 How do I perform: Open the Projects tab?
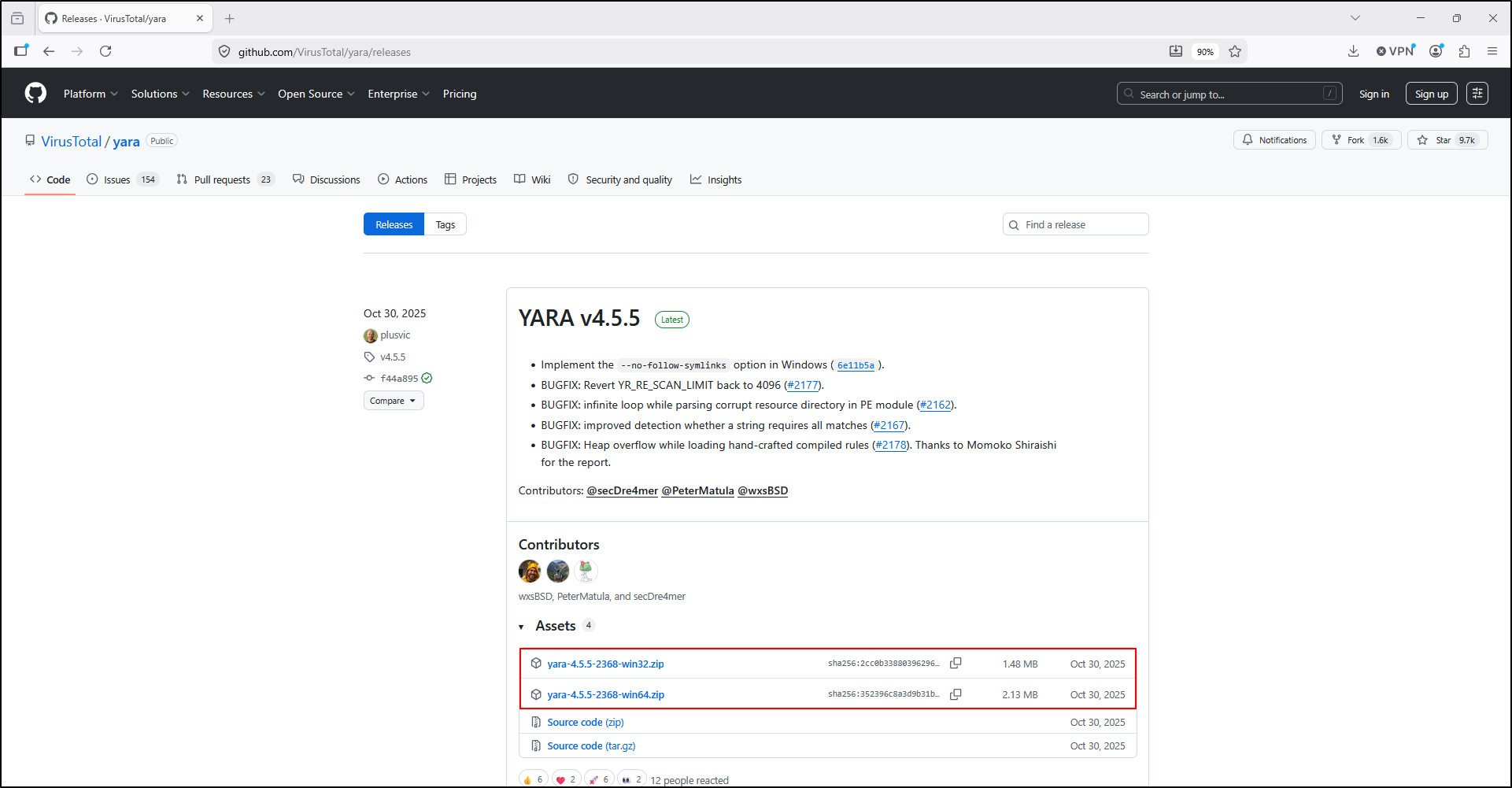(x=471, y=179)
